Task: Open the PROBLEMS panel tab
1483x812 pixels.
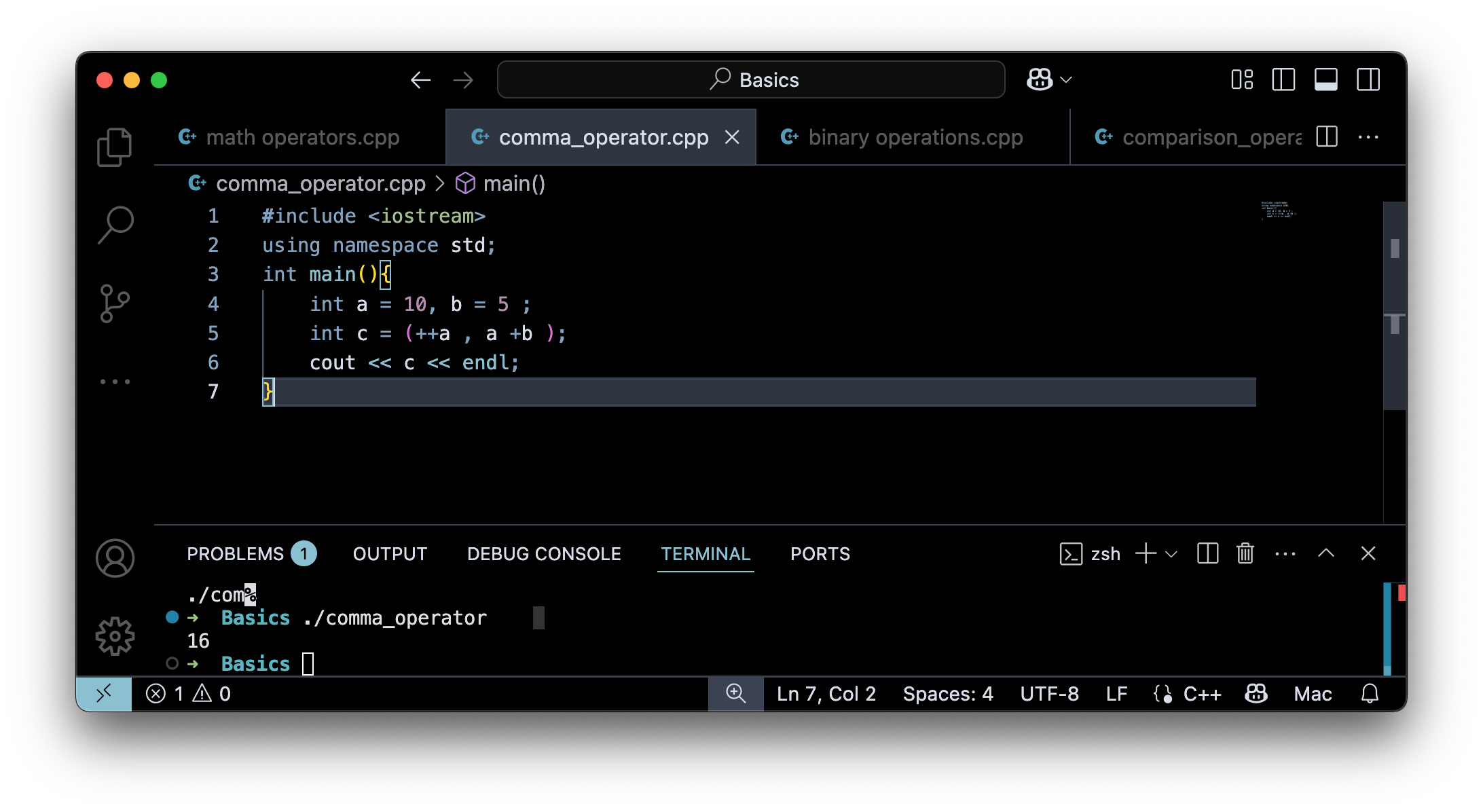Action: (x=236, y=553)
